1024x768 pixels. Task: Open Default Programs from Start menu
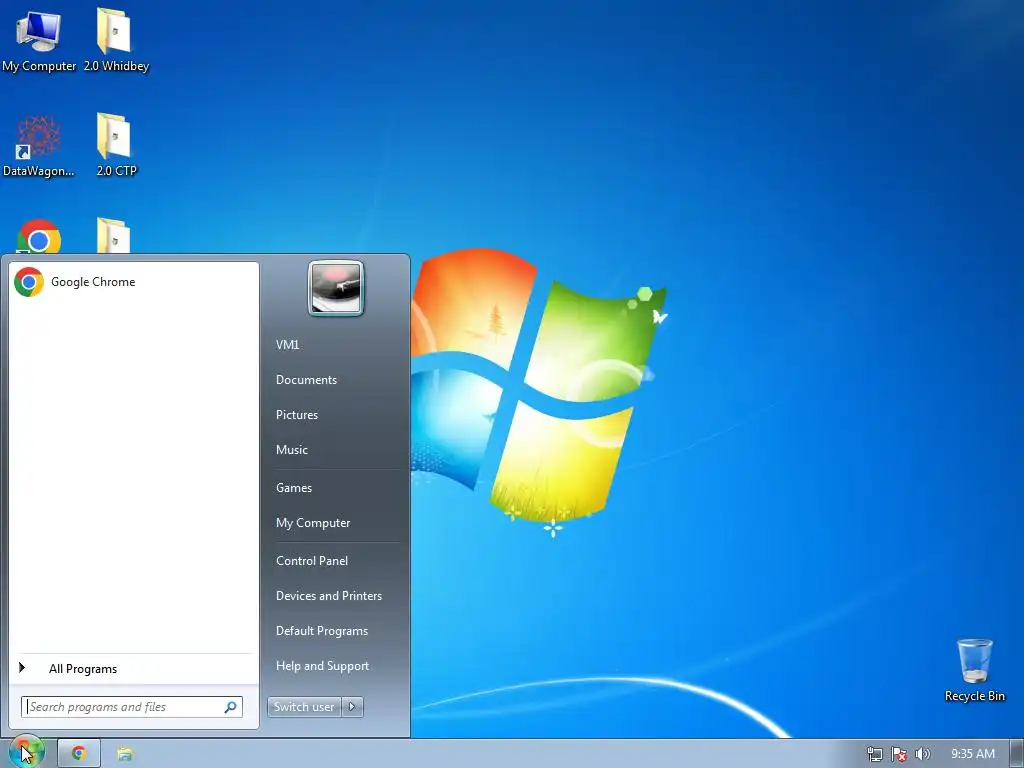[321, 631]
